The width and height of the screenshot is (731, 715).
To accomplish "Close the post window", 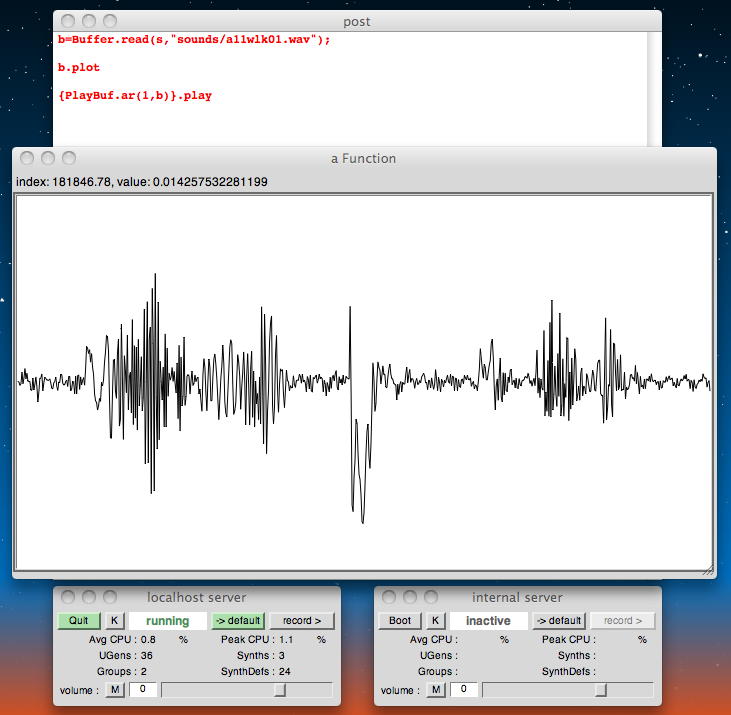I will coord(68,21).
